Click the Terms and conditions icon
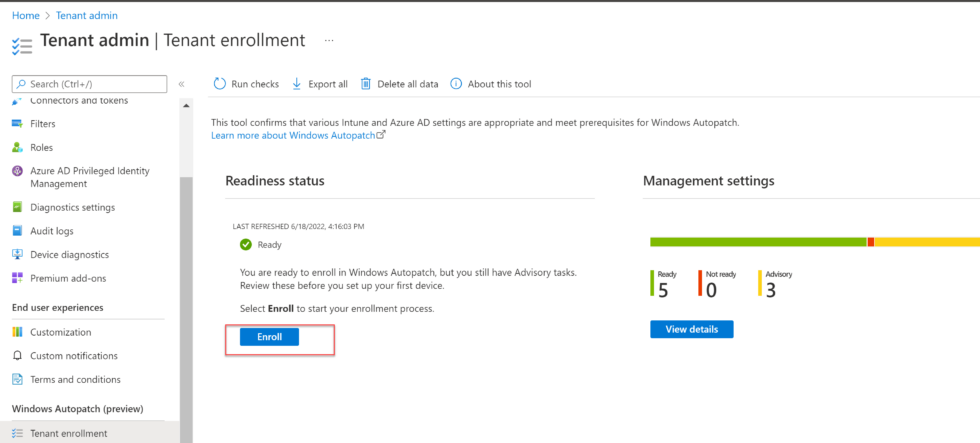980x443 pixels. pos(18,379)
